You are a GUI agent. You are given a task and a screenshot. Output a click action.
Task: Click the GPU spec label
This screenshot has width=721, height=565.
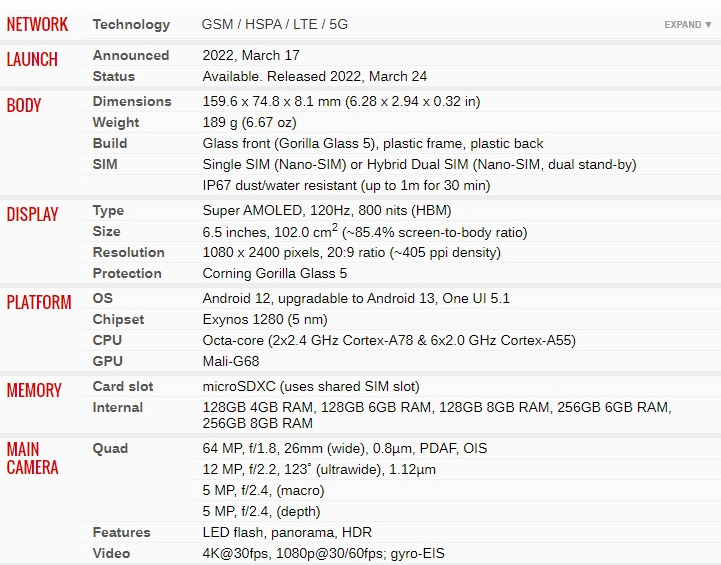[107, 361]
